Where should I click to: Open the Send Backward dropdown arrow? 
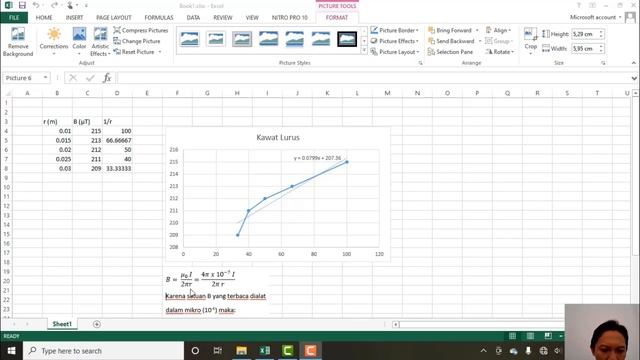click(x=480, y=41)
